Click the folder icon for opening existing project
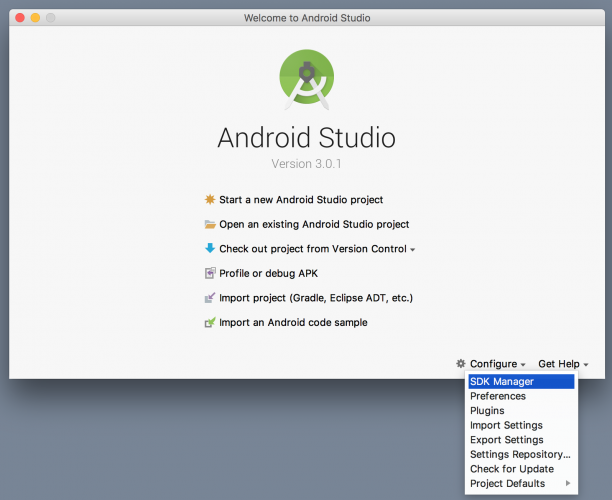 210,225
